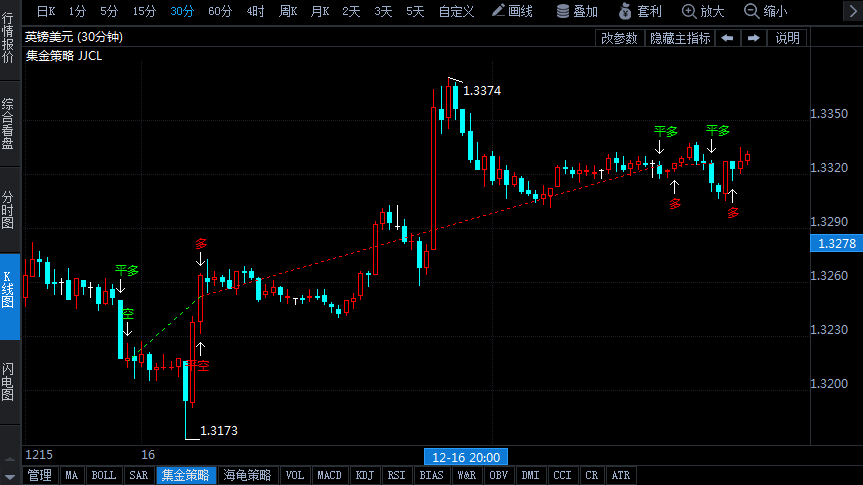
Task: Go to previous indicator with left arrow
Action: click(728, 38)
